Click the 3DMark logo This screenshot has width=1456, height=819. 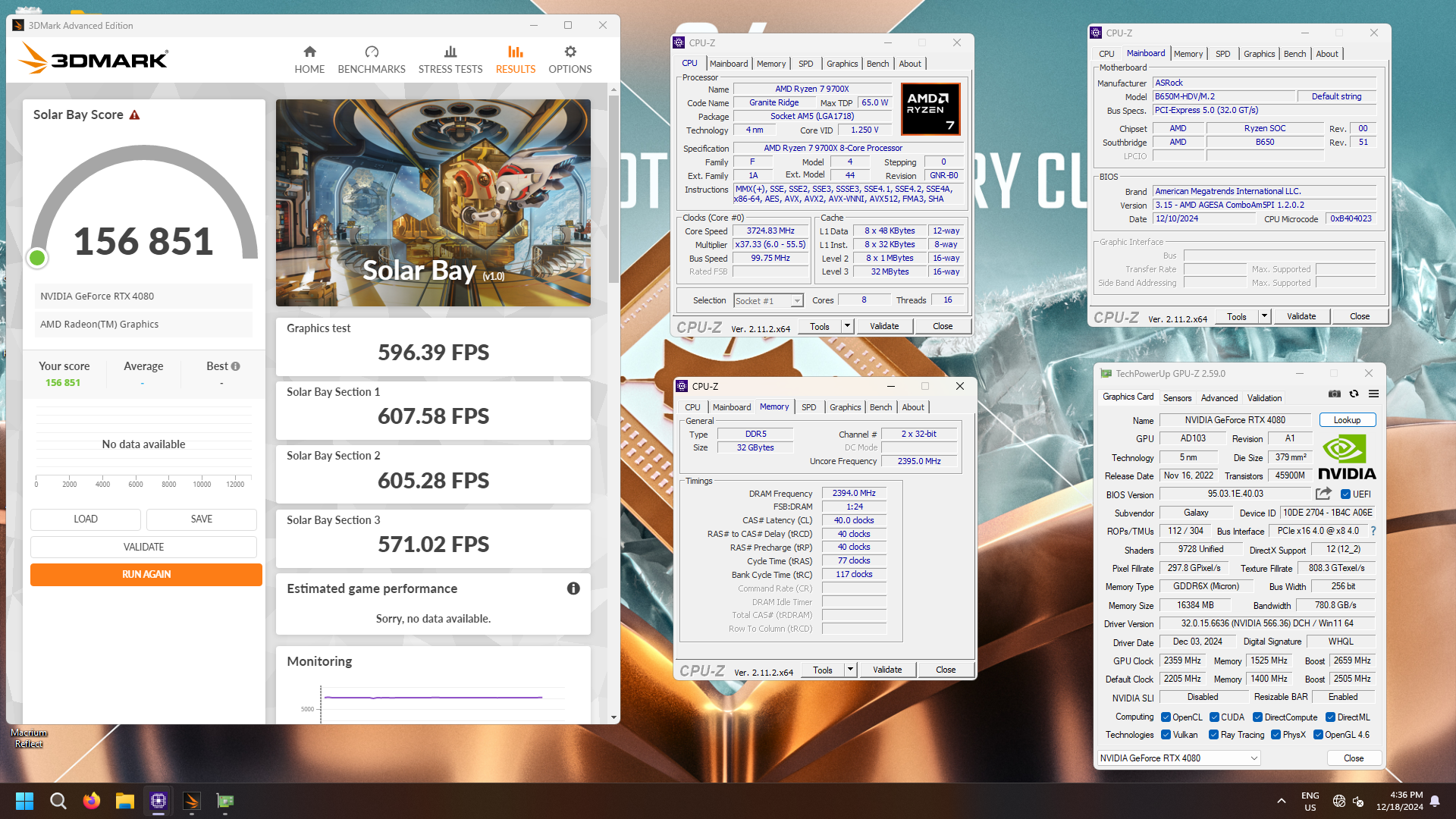[x=93, y=58]
